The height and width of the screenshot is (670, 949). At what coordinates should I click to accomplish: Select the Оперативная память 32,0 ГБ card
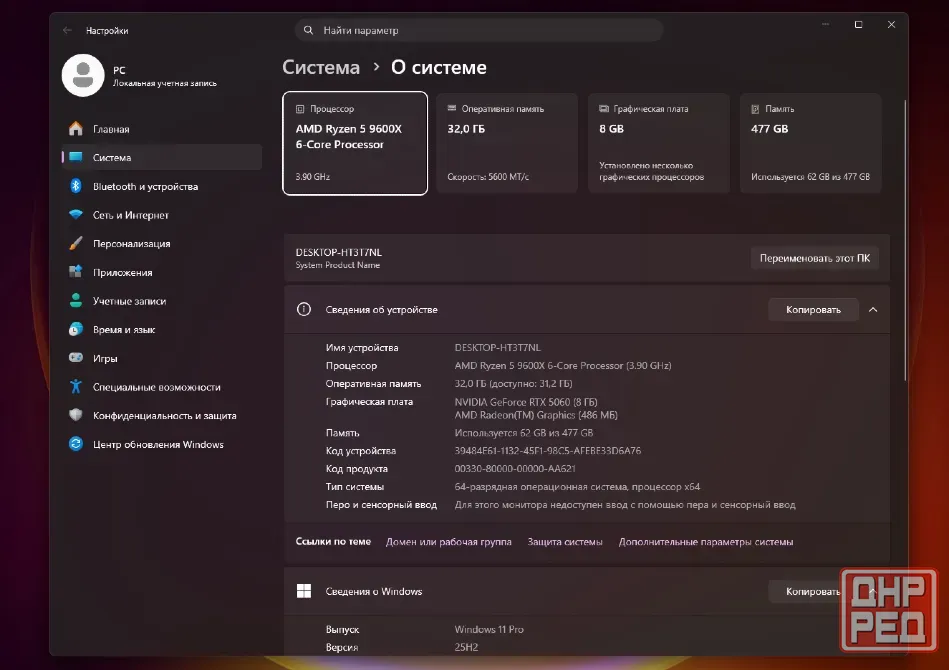(x=507, y=143)
